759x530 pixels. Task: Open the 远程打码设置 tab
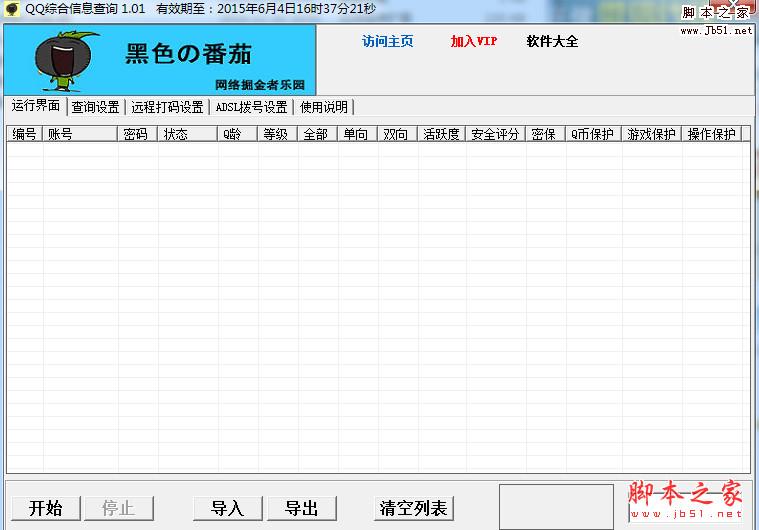click(x=167, y=107)
